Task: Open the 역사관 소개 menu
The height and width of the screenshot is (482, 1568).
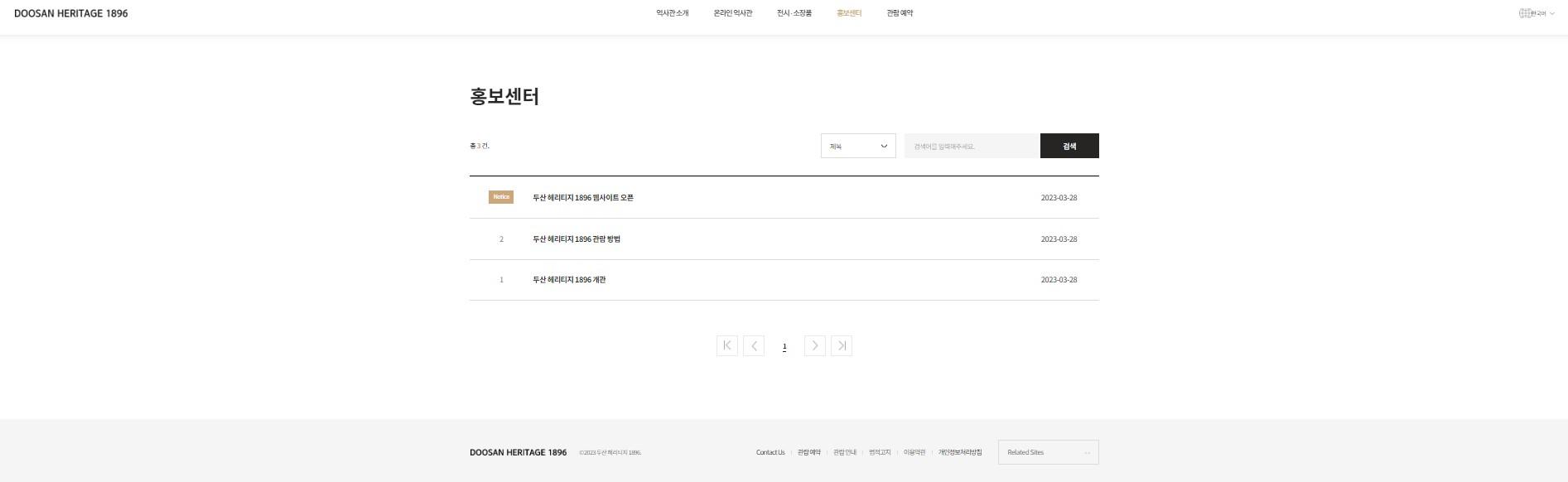Action: pos(672,13)
